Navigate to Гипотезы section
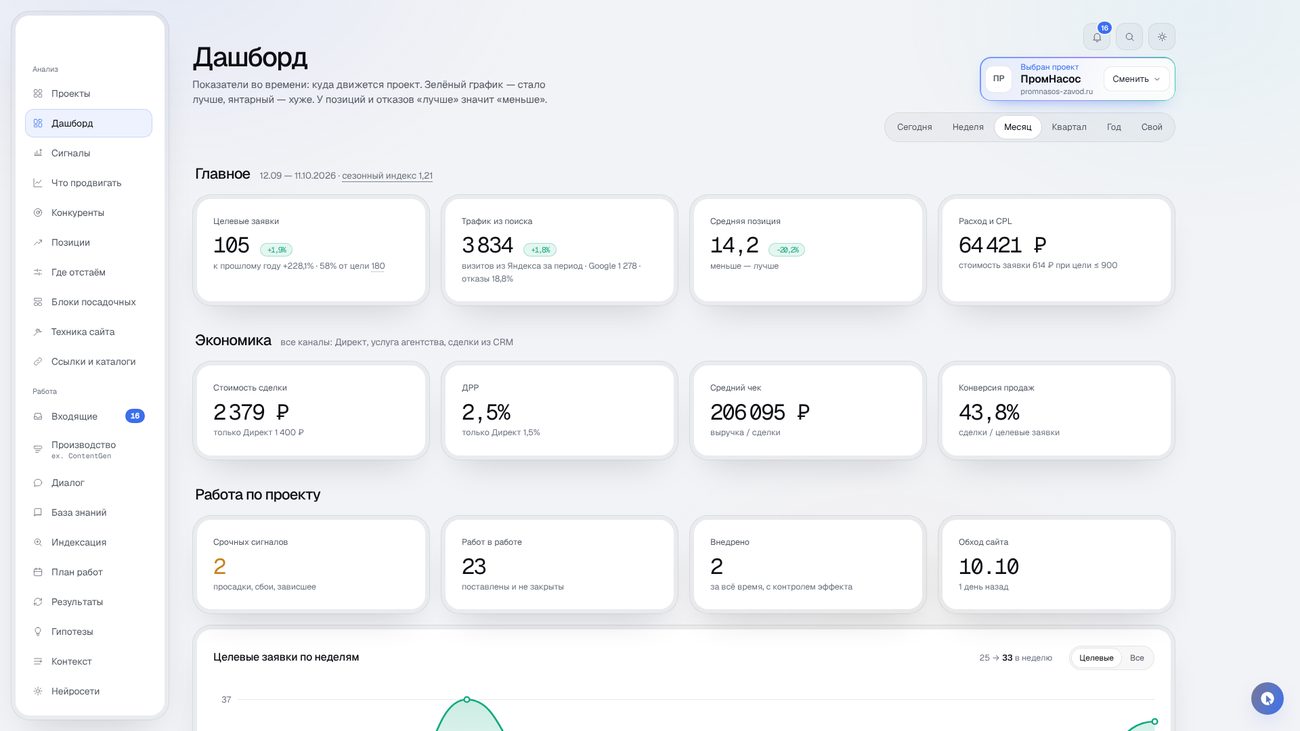1300x731 pixels. [x=89, y=632]
